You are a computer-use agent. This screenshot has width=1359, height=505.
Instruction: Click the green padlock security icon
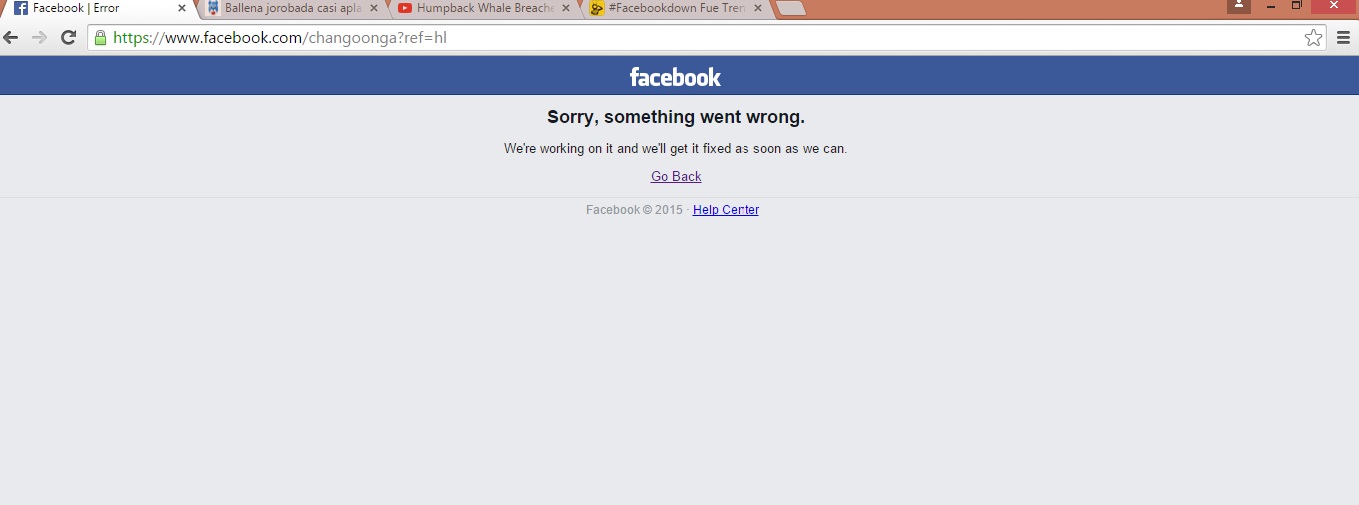tap(100, 38)
